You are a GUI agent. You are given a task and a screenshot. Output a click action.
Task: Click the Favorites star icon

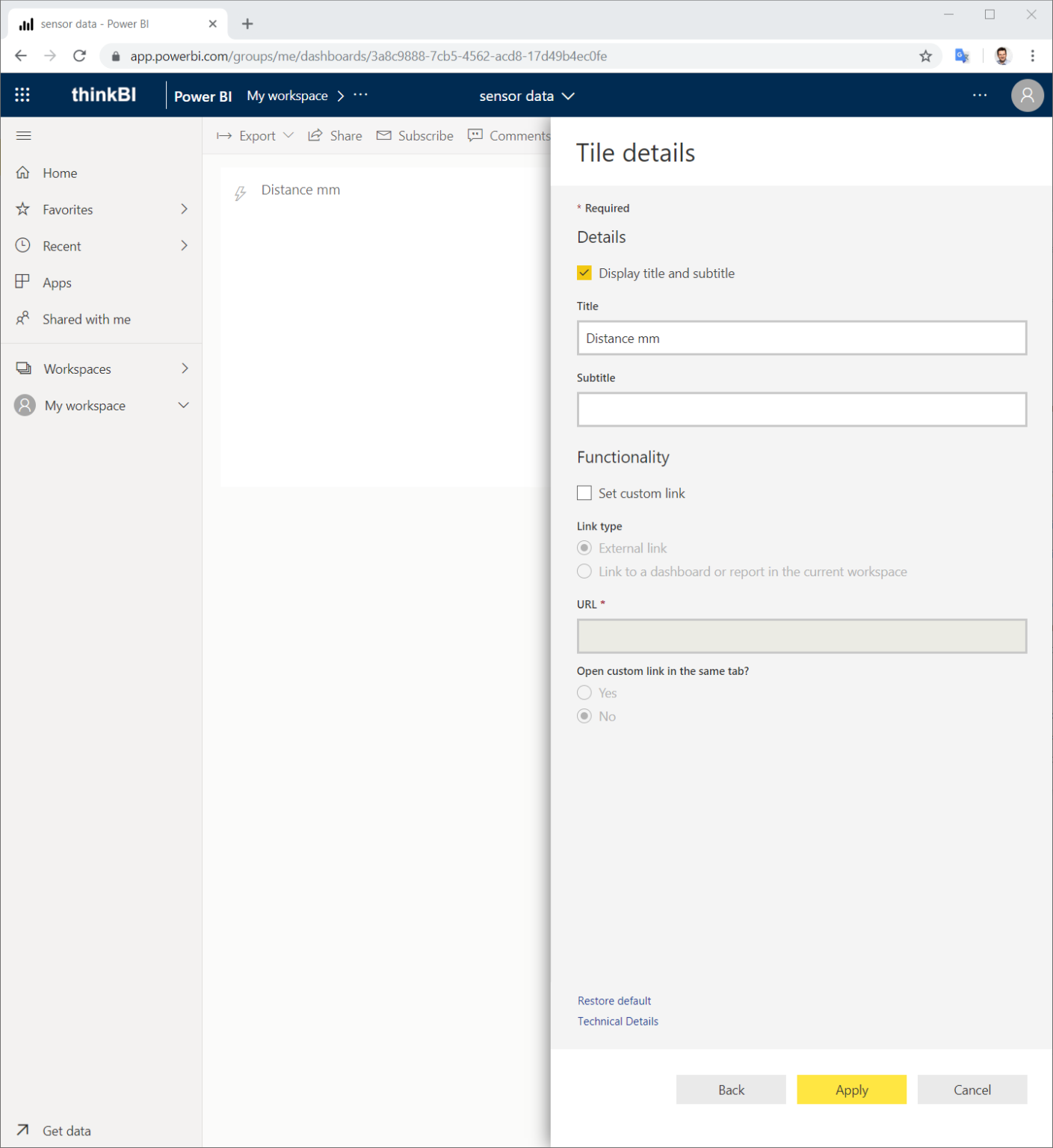tap(23, 209)
